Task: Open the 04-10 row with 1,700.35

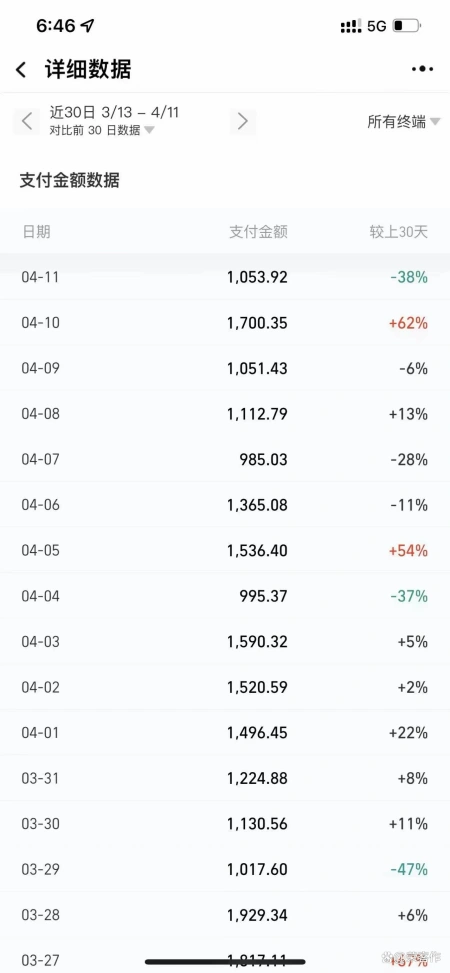Action: 225,323
